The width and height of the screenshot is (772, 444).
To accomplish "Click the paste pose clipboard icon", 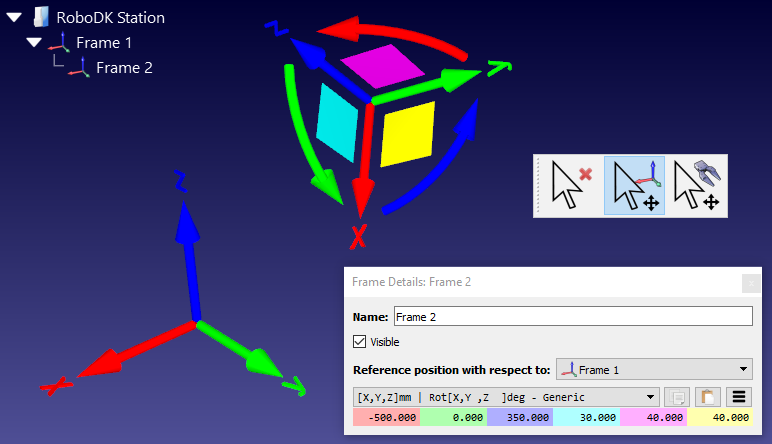I will (707, 397).
